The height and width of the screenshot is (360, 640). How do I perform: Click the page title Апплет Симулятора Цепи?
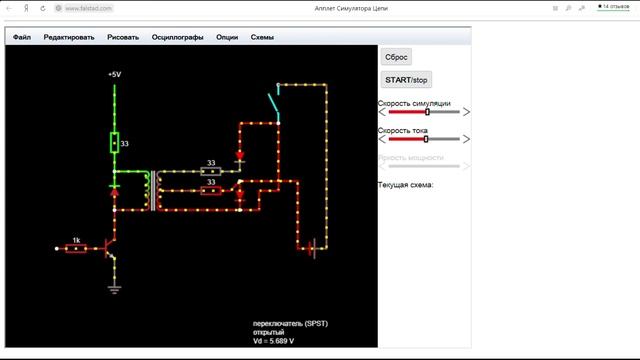coord(351,8)
